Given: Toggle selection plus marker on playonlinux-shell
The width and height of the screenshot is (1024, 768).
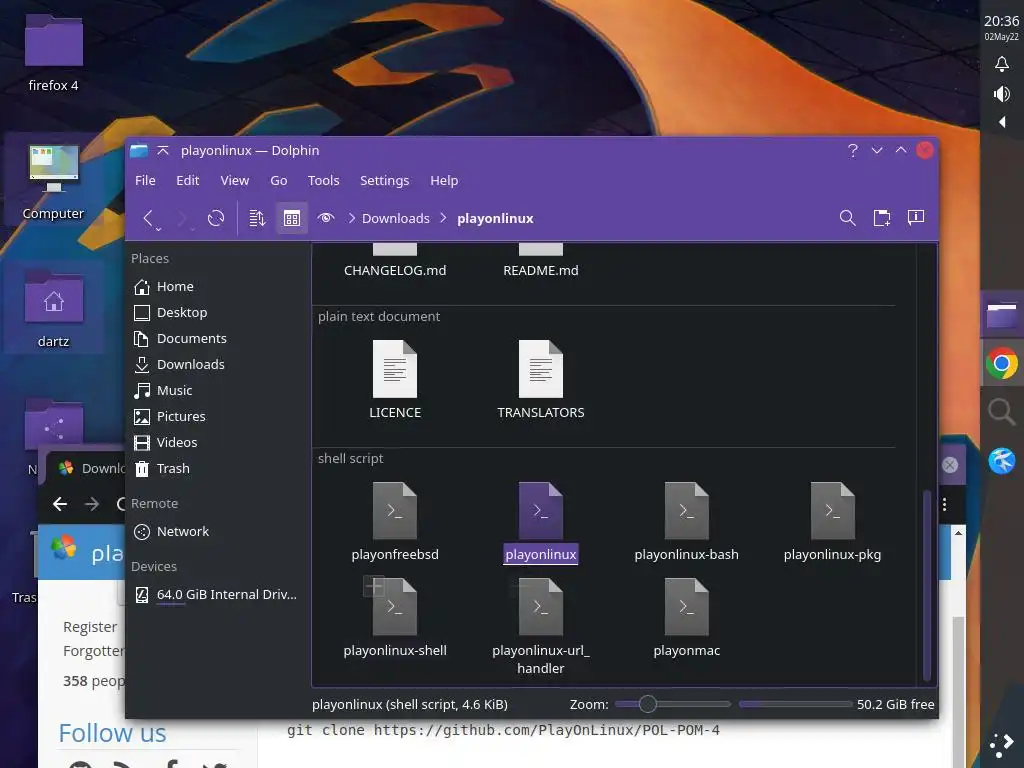Looking at the screenshot, I should coord(374,586).
